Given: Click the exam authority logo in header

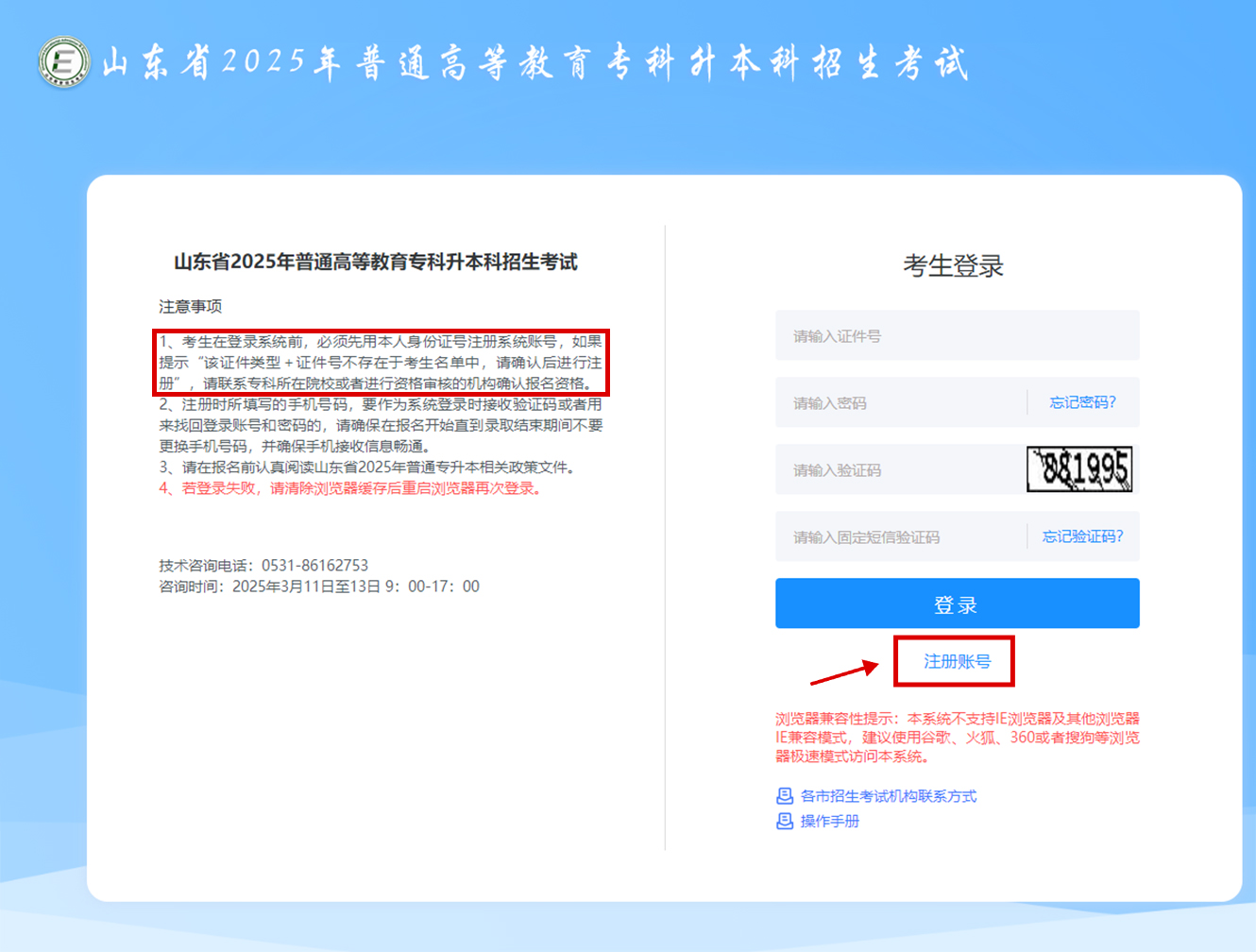Looking at the screenshot, I should pos(64,62).
